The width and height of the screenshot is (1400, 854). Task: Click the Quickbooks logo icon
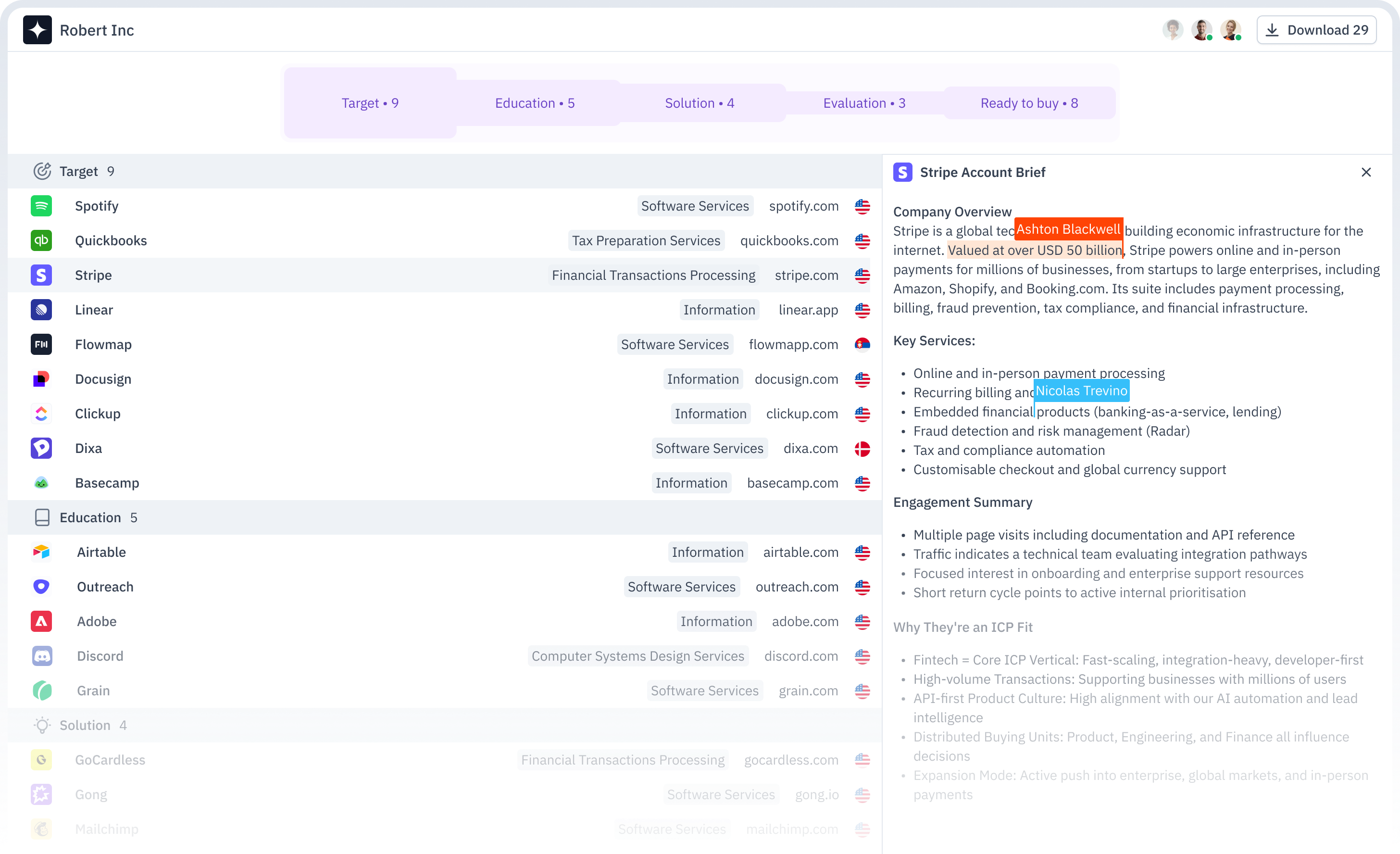(x=41, y=240)
